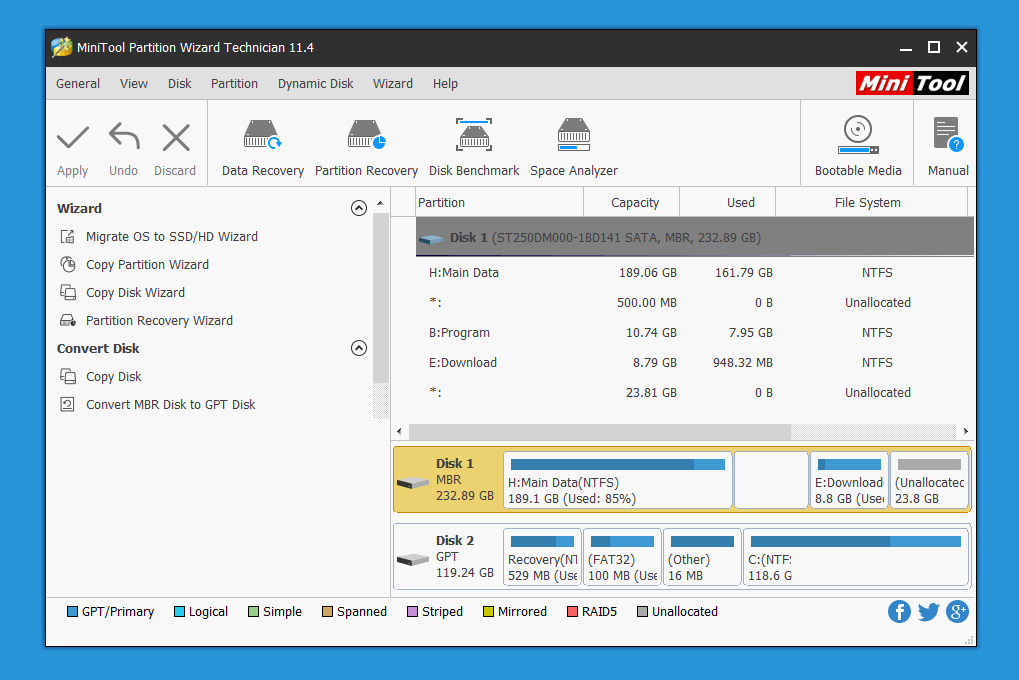
Task: Click the Discard X icon
Action: 175,137
